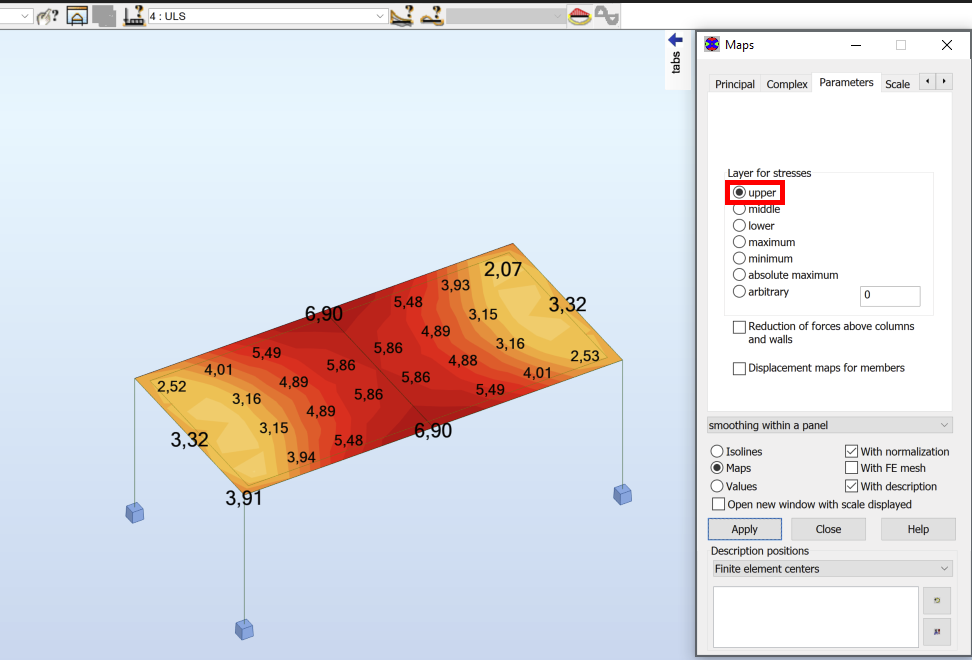Switch to the Principal tab

pos(734,84)
